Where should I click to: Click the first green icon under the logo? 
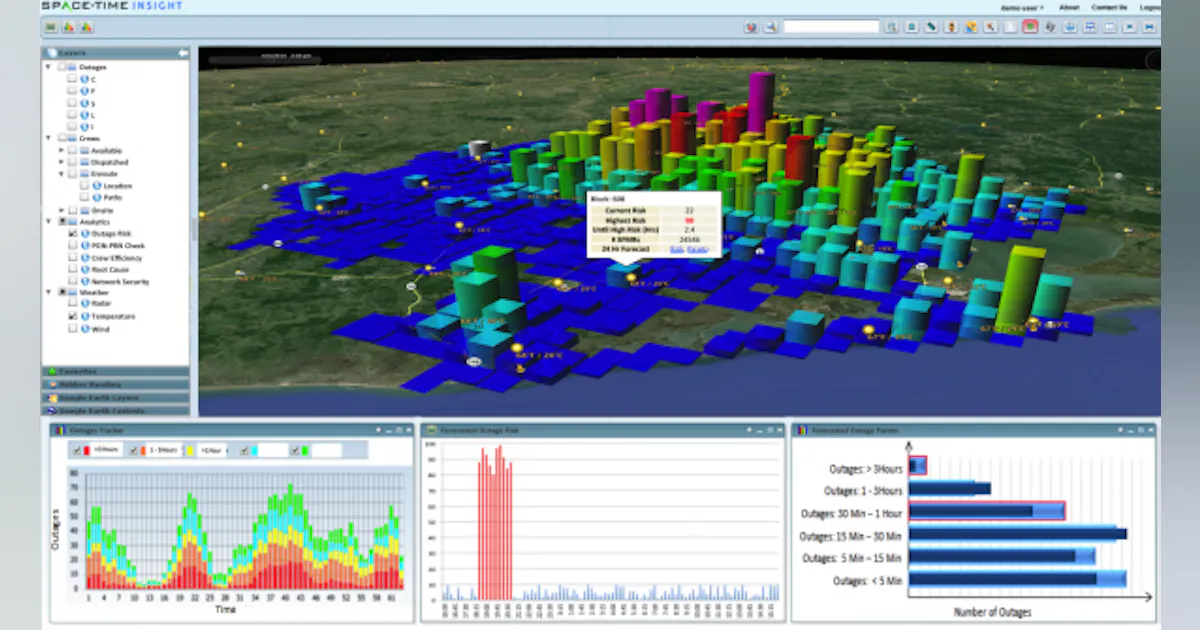[x=50, y=27]
